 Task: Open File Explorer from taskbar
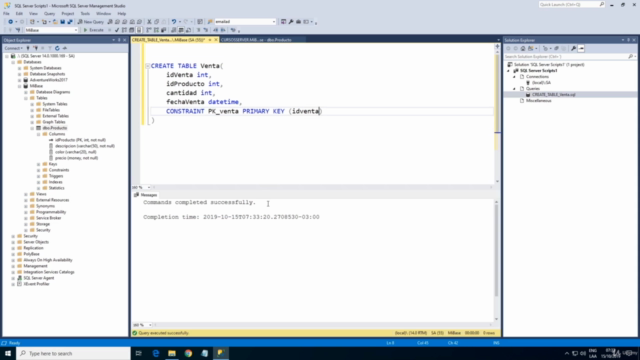(172, 353)
